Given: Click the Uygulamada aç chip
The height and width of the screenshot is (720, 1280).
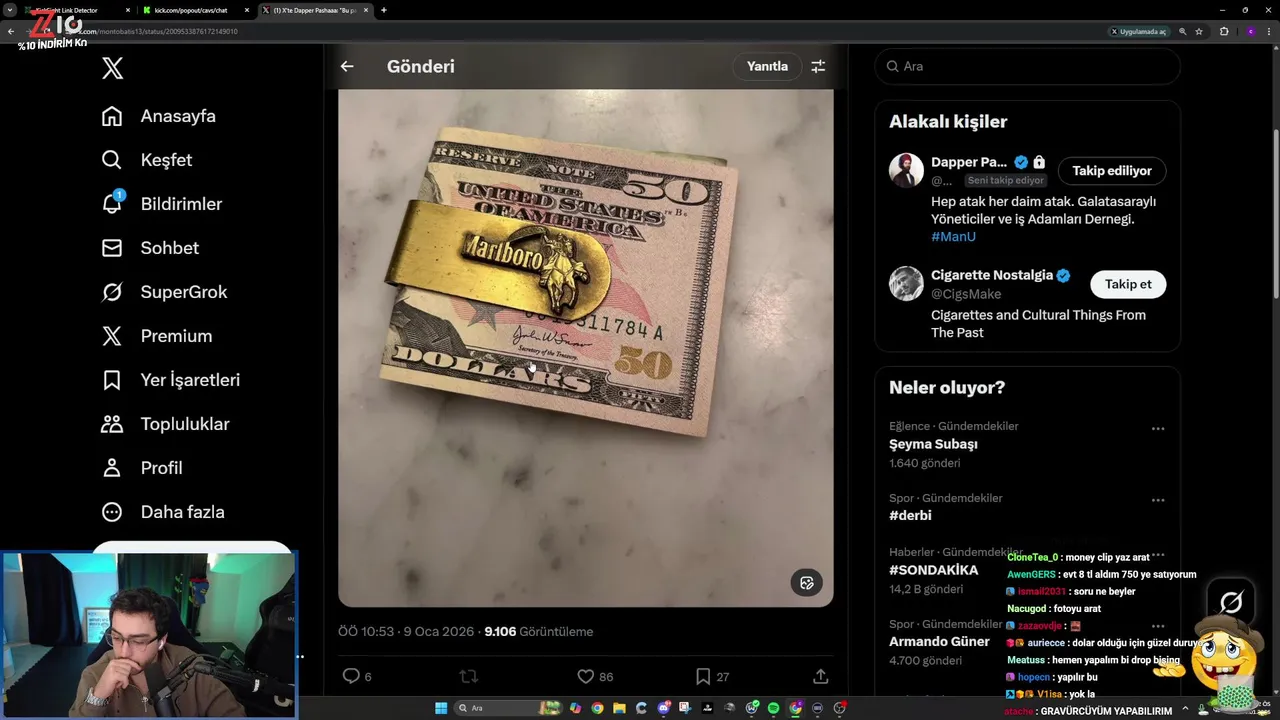Looking at the screenshot, I should pyautogui.click(x=1139, y=31).
